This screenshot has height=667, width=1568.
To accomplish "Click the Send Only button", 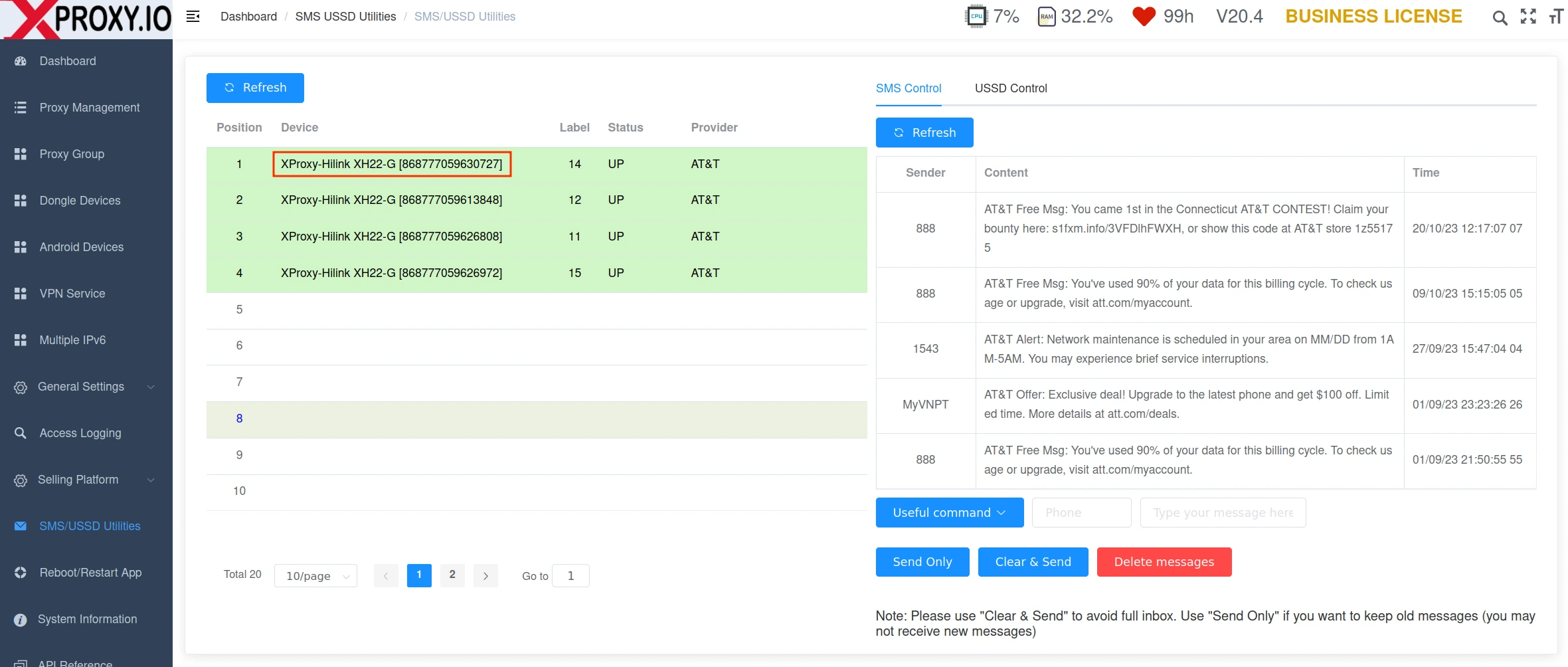I will pos(922,562).
